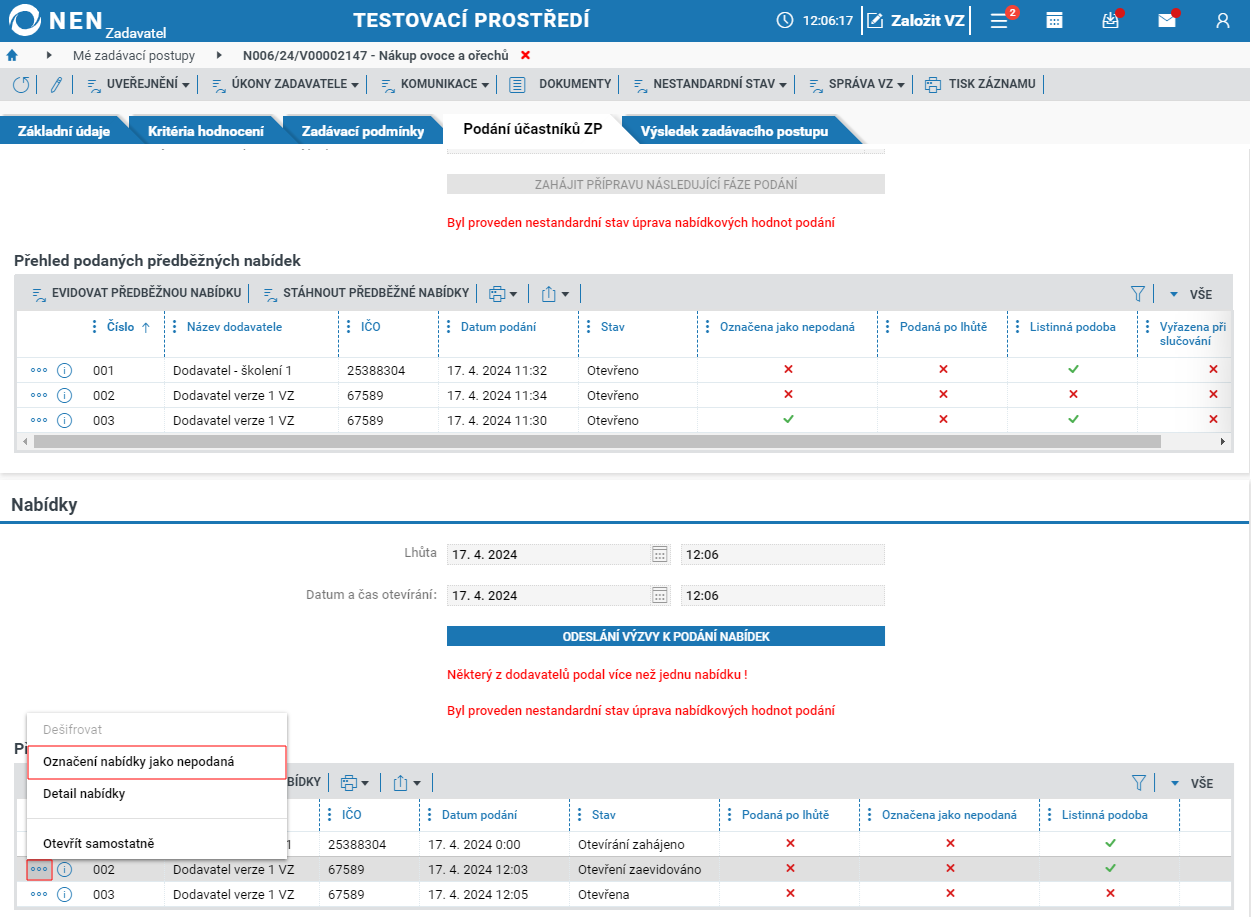Click filter icon in preliminary offers table
Image resolution: width=1251 pixels, height=917 pixels.
(x=1137, y=293)
